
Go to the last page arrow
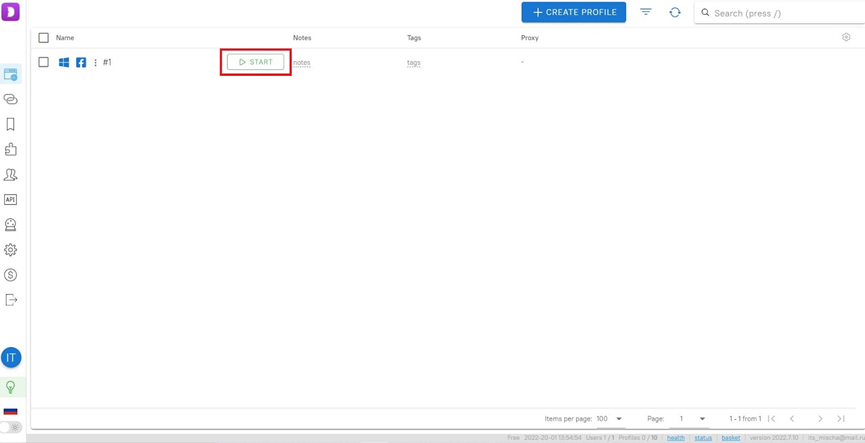click(x=840, y=419)
